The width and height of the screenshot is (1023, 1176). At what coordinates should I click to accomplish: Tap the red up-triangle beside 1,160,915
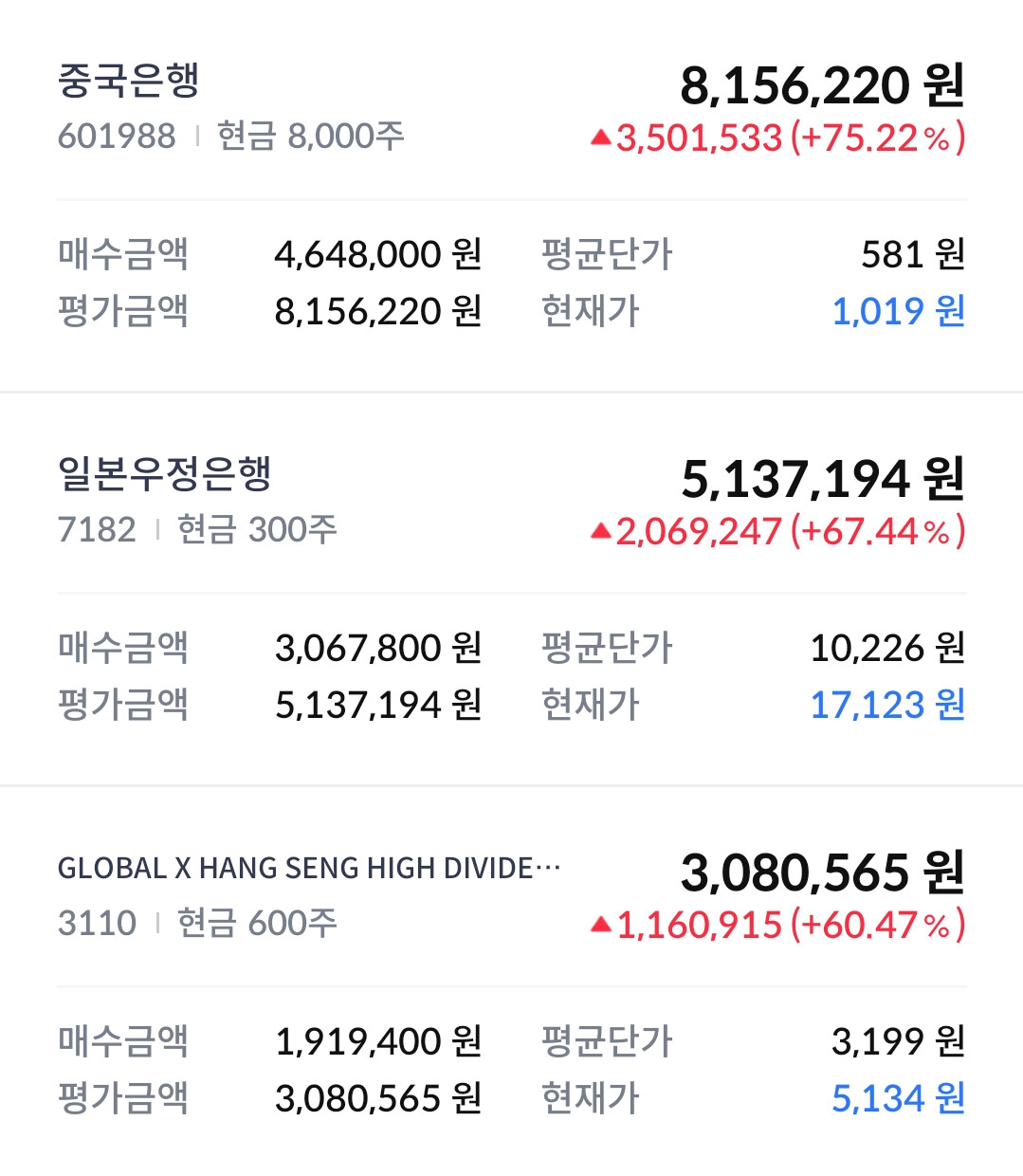coord(600,925)
